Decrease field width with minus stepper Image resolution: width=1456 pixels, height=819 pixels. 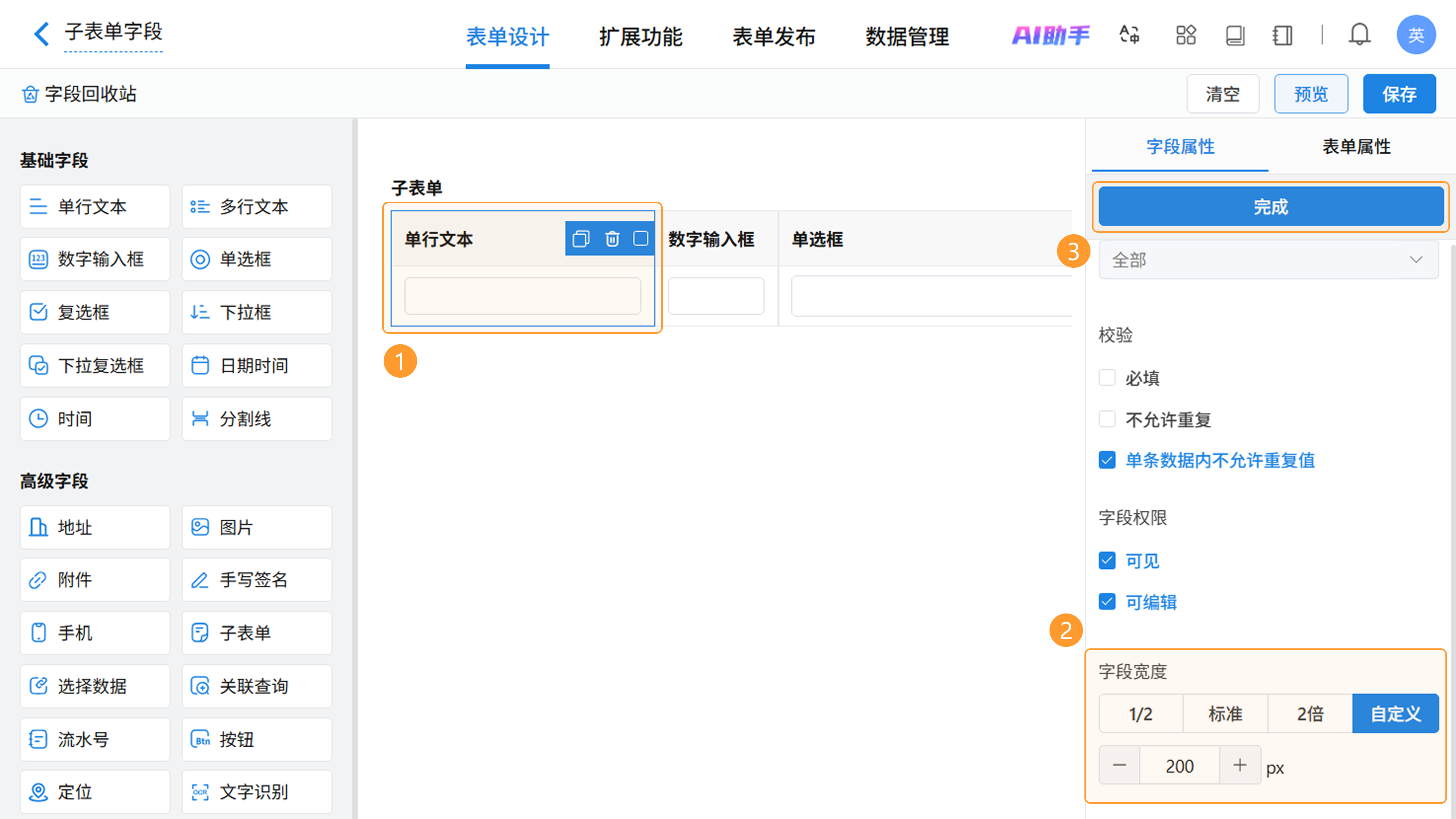pyautogui.click(x=1119, y=765)
